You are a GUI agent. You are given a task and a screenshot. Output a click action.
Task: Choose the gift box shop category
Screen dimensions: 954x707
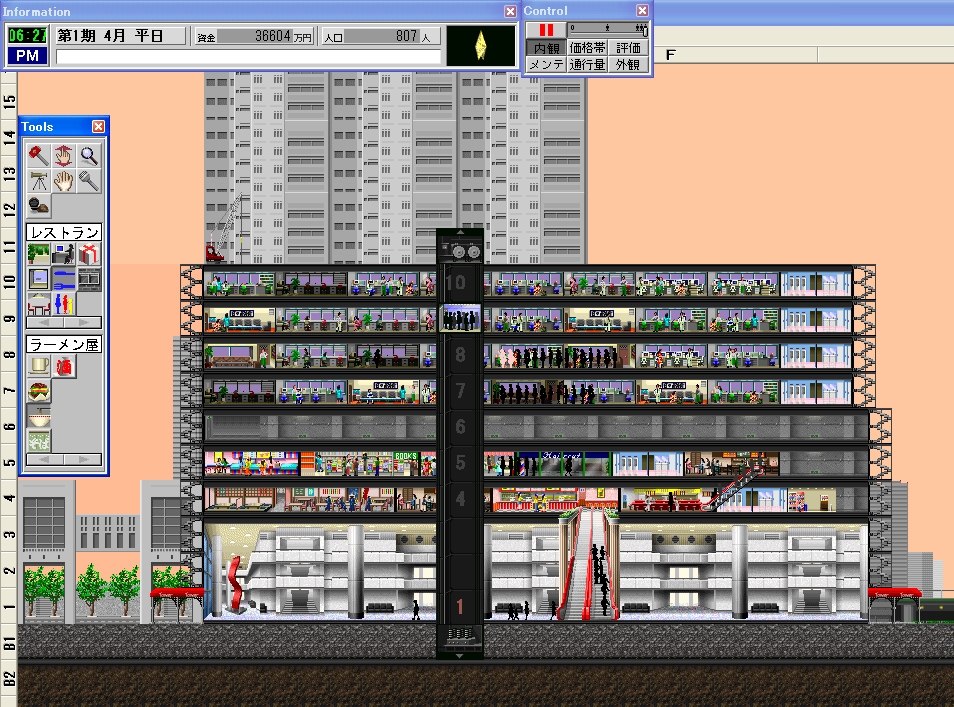(89, 253)
